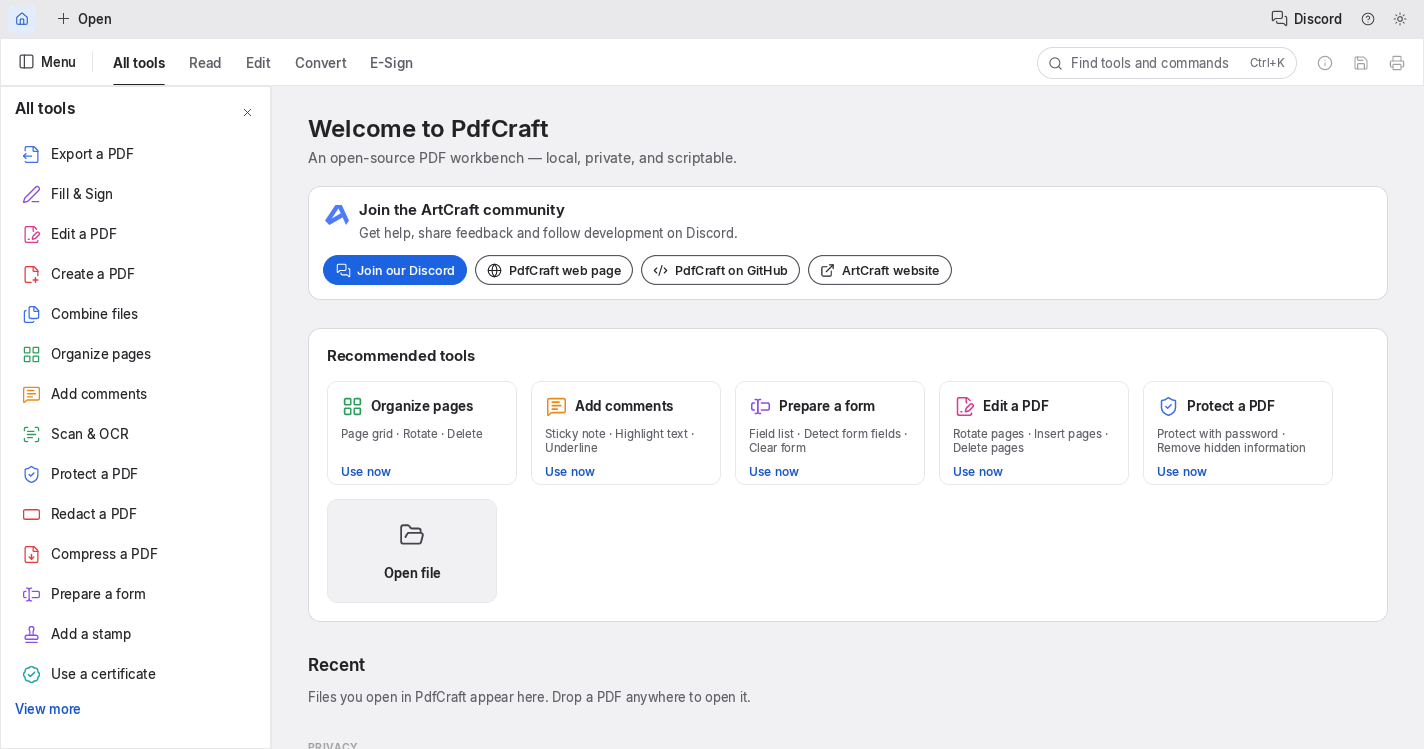Click the save icon in toolbar
This screenshot has height=749, width=1424.
[1361, 63]
